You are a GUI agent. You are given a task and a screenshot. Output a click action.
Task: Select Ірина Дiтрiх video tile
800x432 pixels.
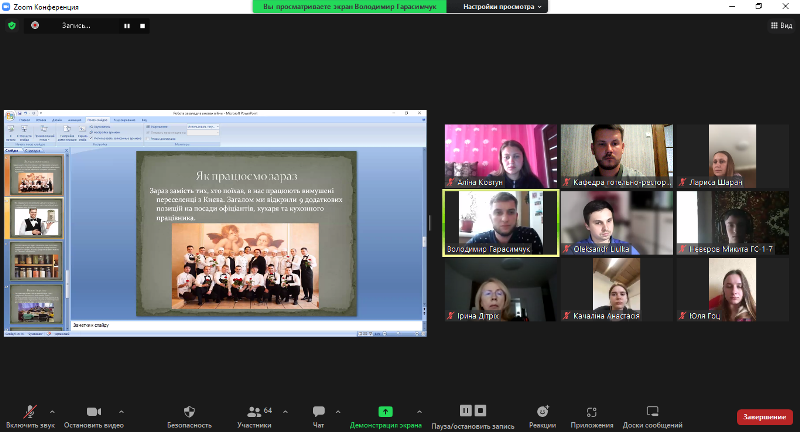[501, 290]
